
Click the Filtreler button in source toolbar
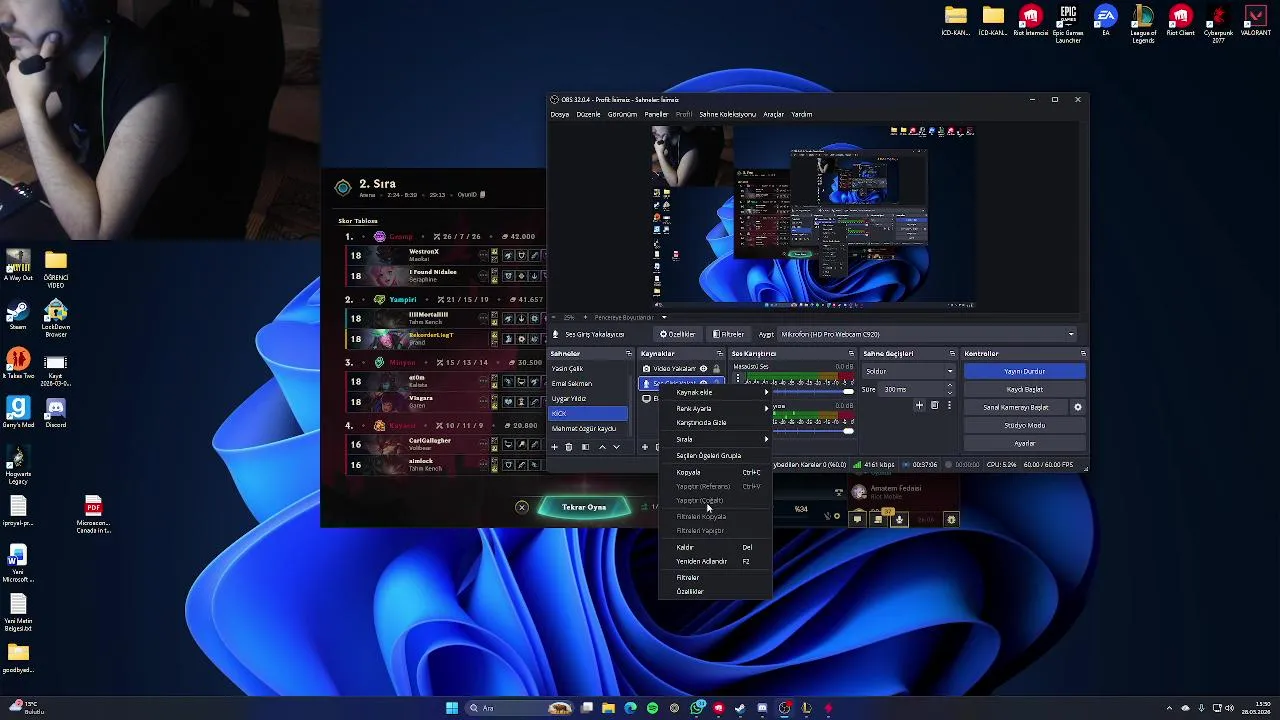tap(728, 334)
